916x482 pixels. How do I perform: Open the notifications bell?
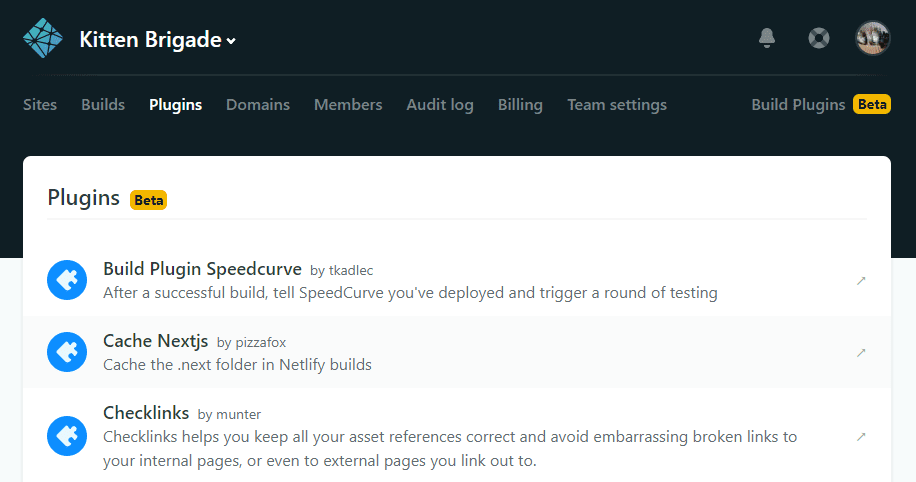[x=767, y=38]
